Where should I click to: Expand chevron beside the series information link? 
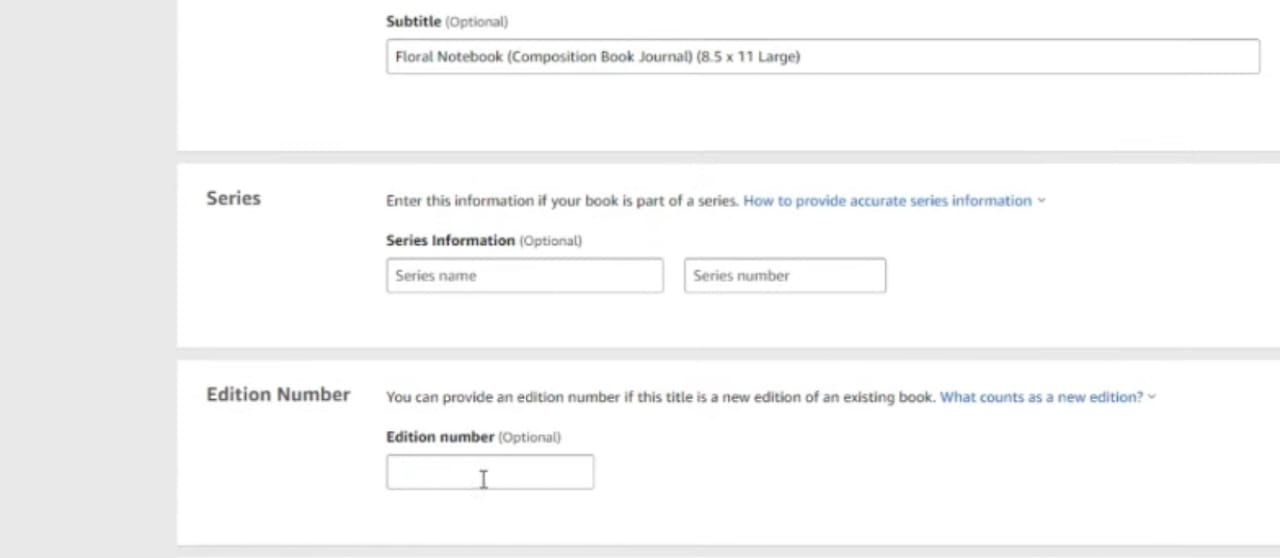click(1042, 201)
